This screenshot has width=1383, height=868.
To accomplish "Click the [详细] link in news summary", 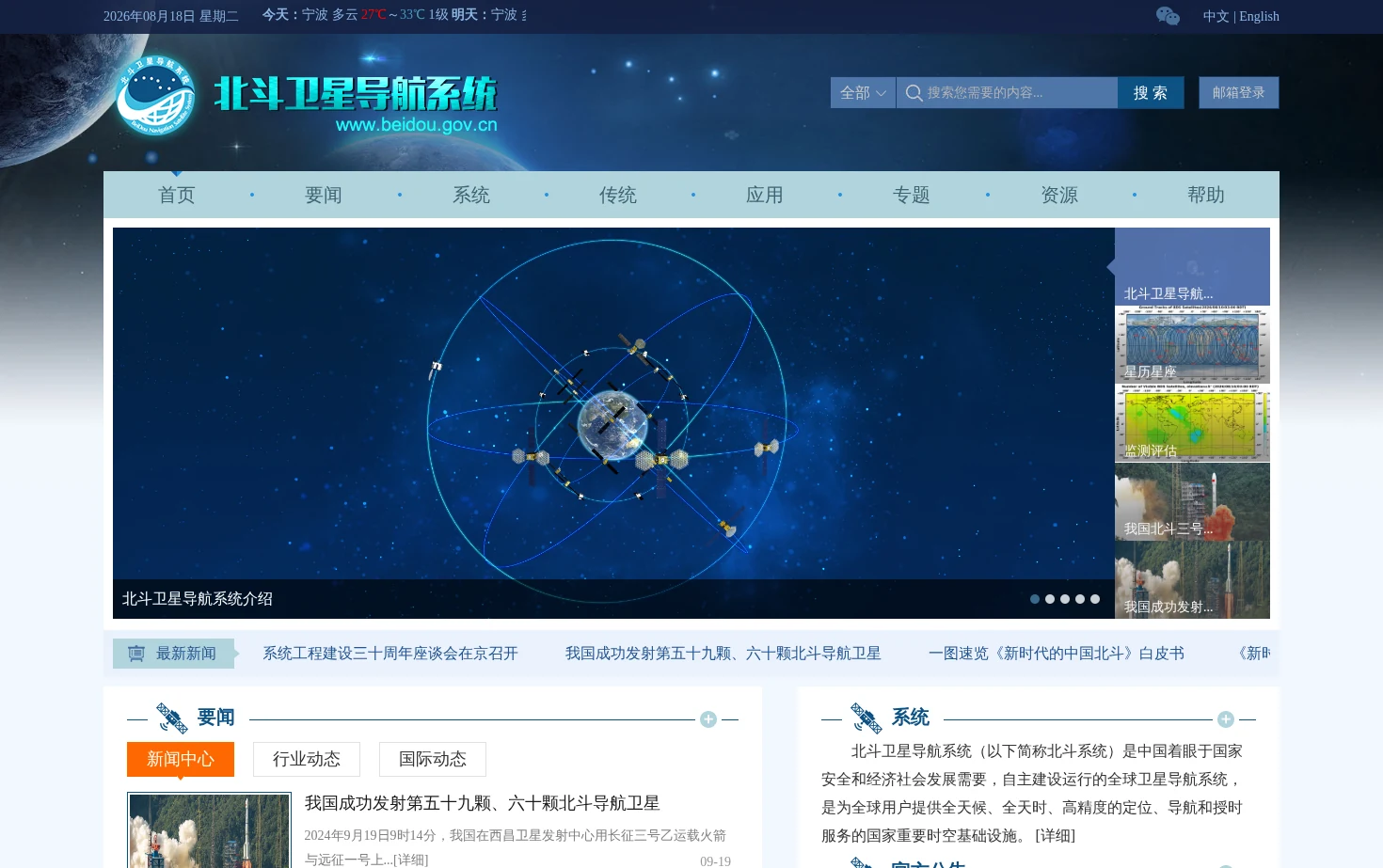I will pyautogui.click(x=410, y=860).
